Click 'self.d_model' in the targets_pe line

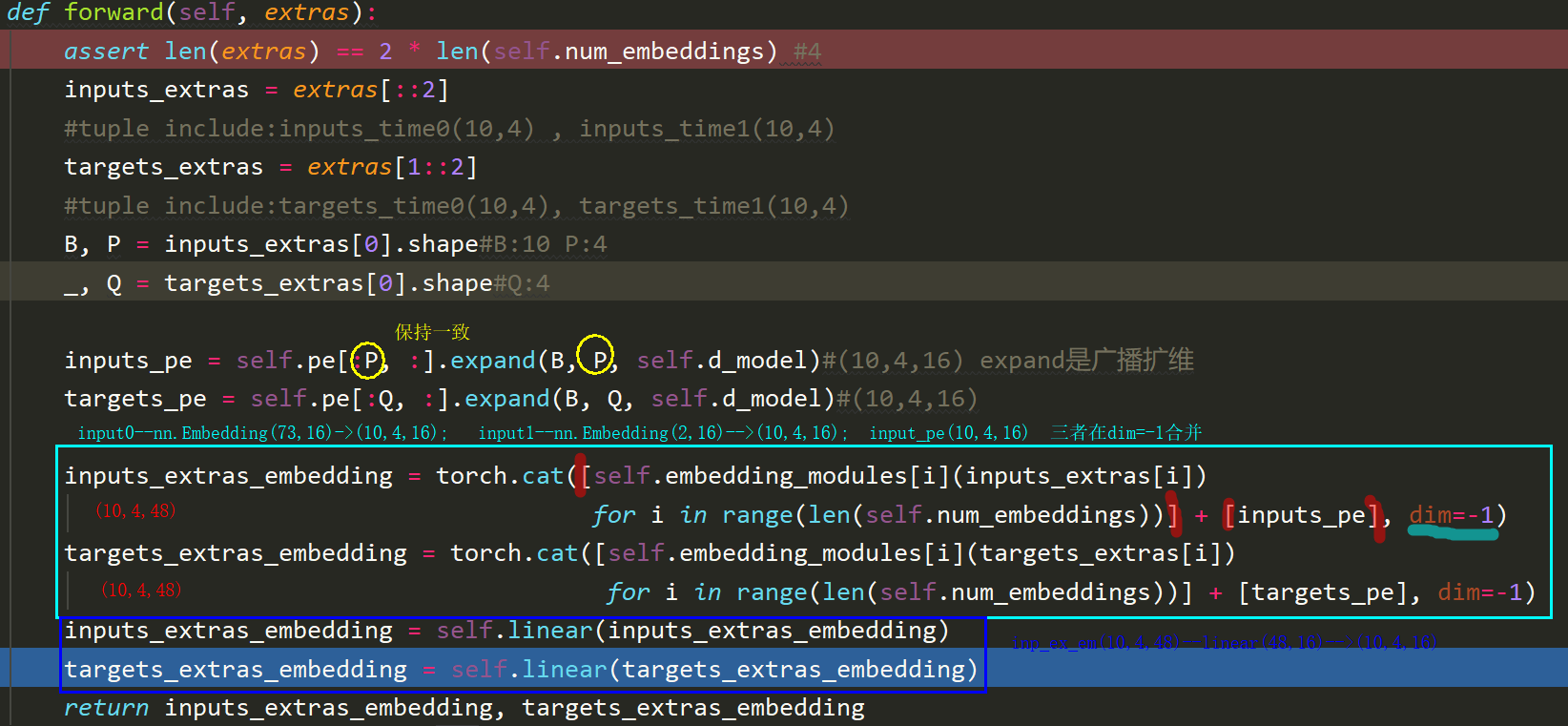click(x=735, y=399)
